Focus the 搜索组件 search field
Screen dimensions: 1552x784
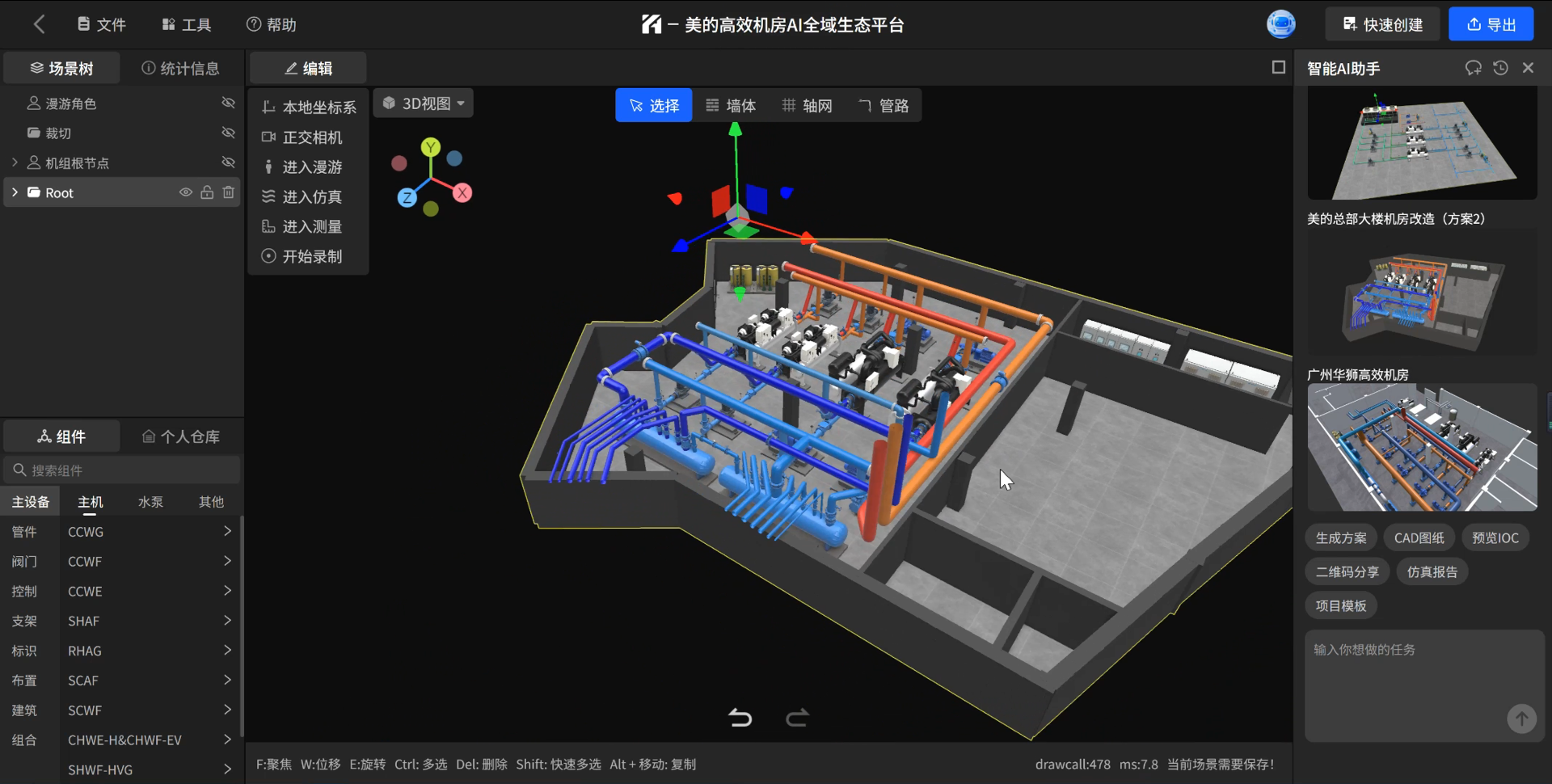tap(122, 470)
